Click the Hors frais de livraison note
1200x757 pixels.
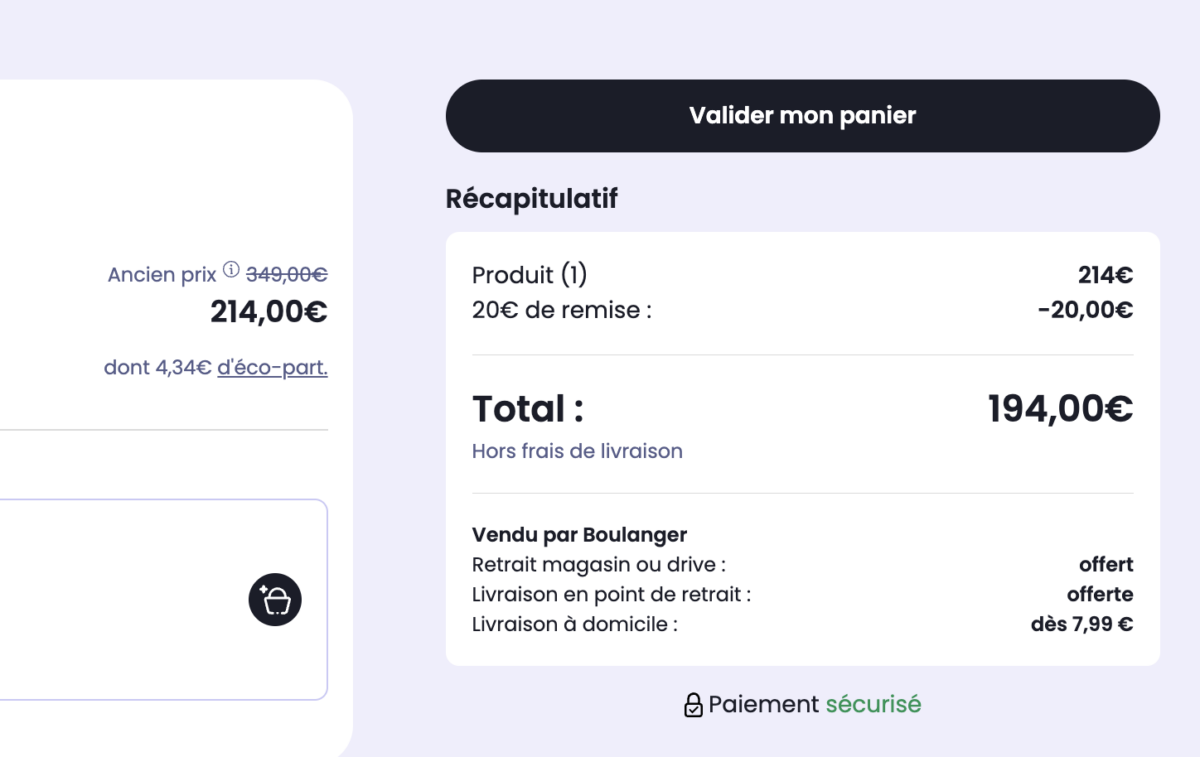point(577,451)
